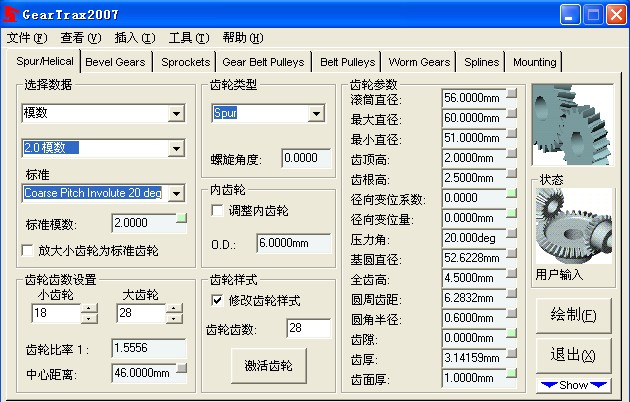Switch to the Worm Gears tab
This screenshot has height=402, width=630.
[x=419, y=62]
